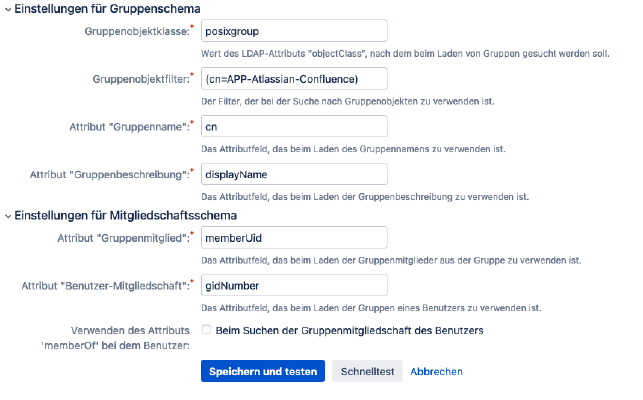The height and width of the screenshot is (400, 643).
Task: Click the Speichern und testen button
Action: point(263,371)
